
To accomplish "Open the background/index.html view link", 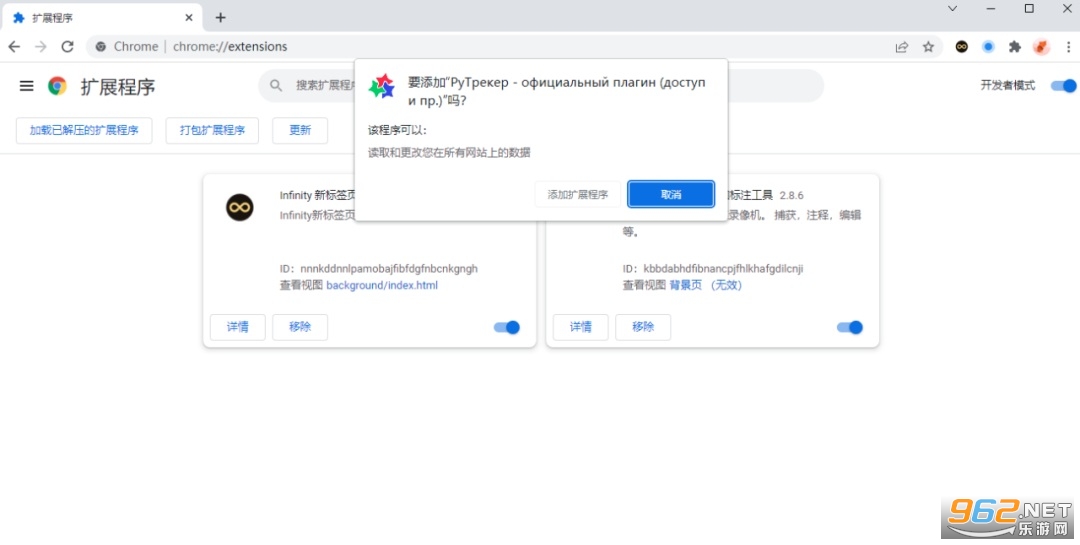I will pos(382,285).
